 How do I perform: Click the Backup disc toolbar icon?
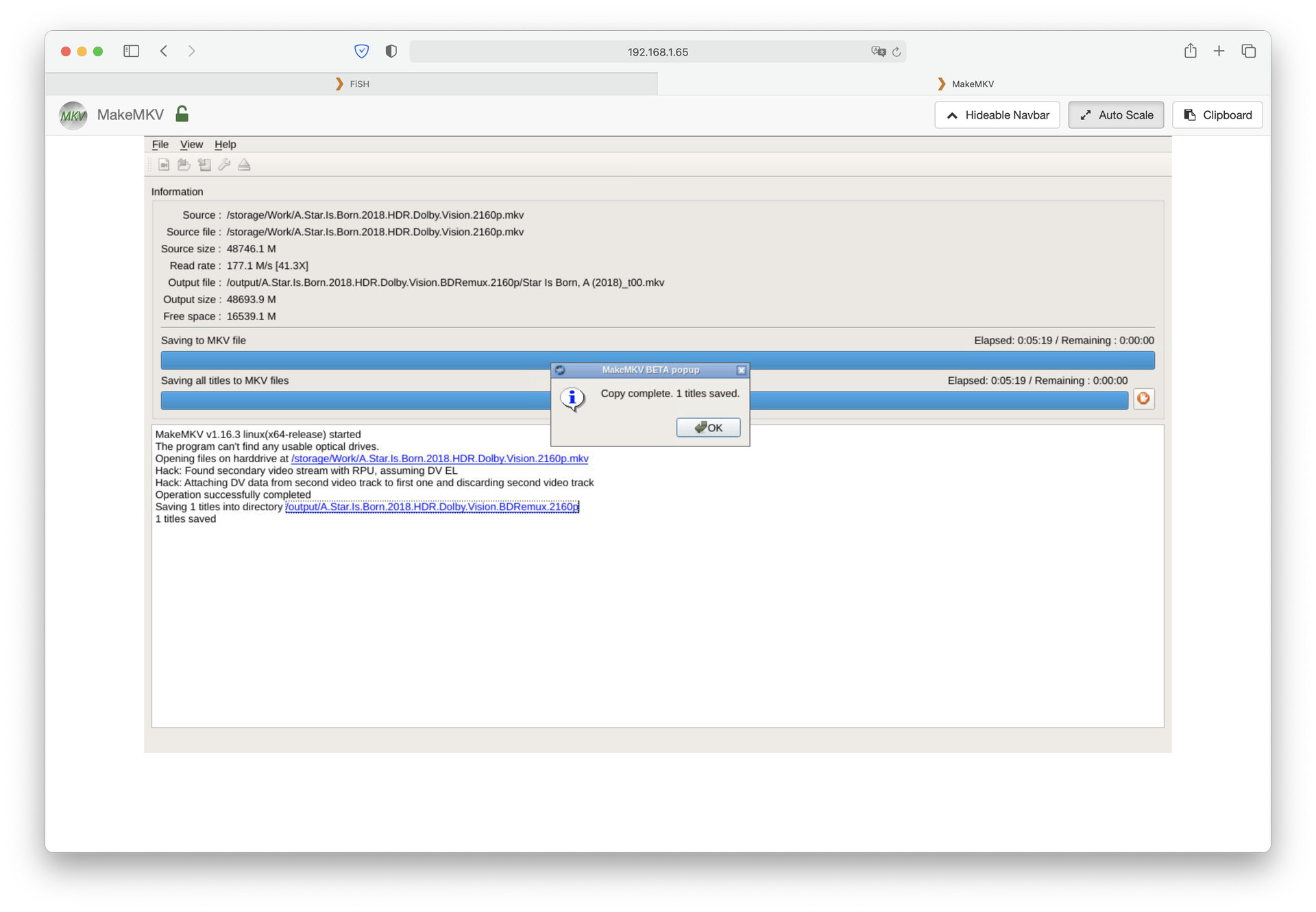pos(204,165)
